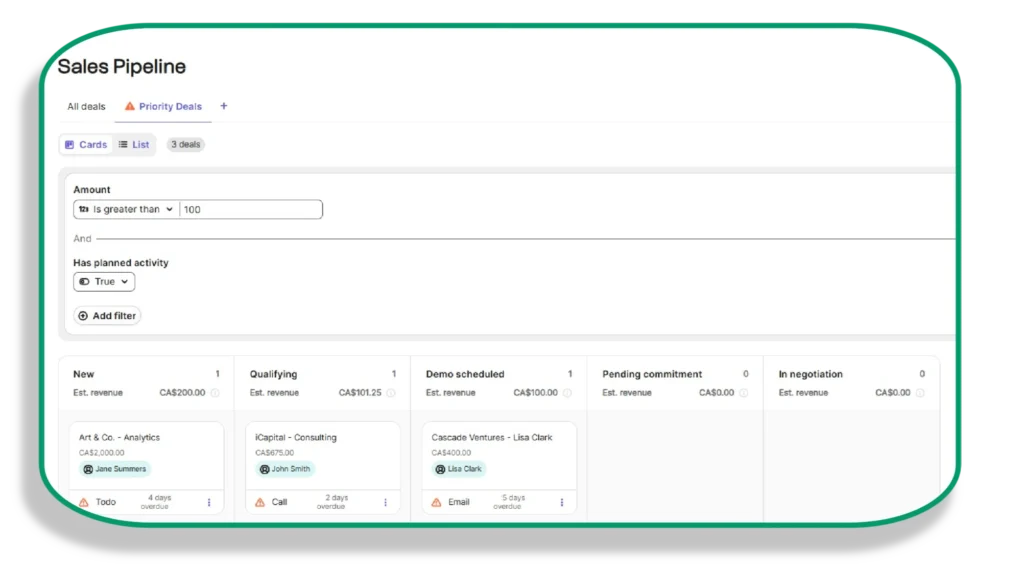The image size is (1024, 568).
Task: Select the Cards view
Action: (86, 144)
